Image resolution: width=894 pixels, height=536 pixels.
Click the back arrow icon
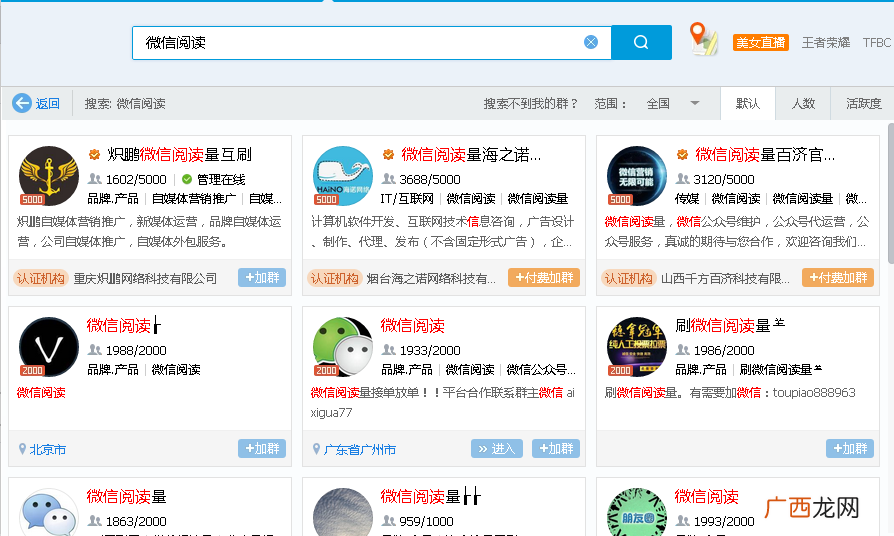tap(22, 103)
